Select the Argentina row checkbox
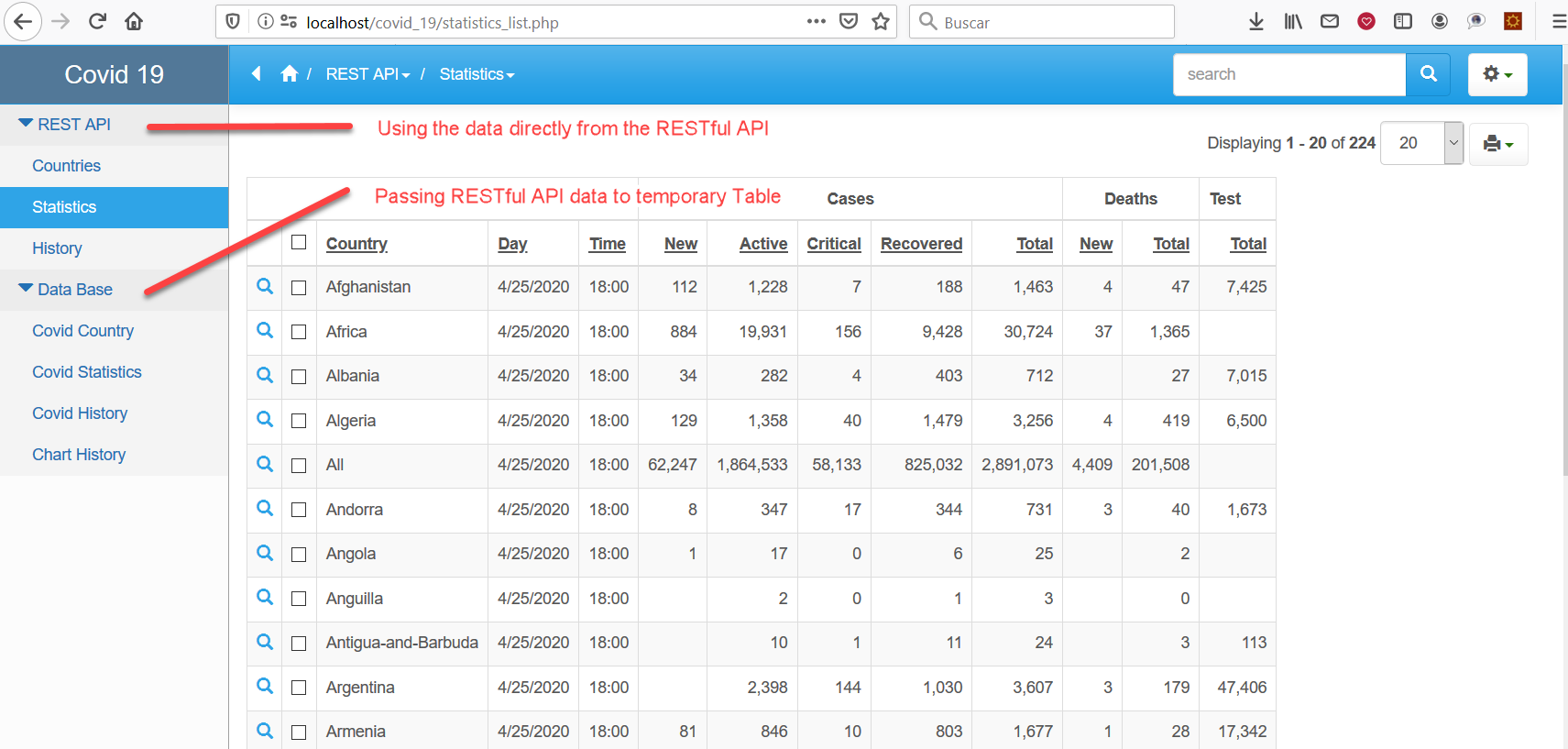Screen dimensions: 1568x749 tap(299, 688)
